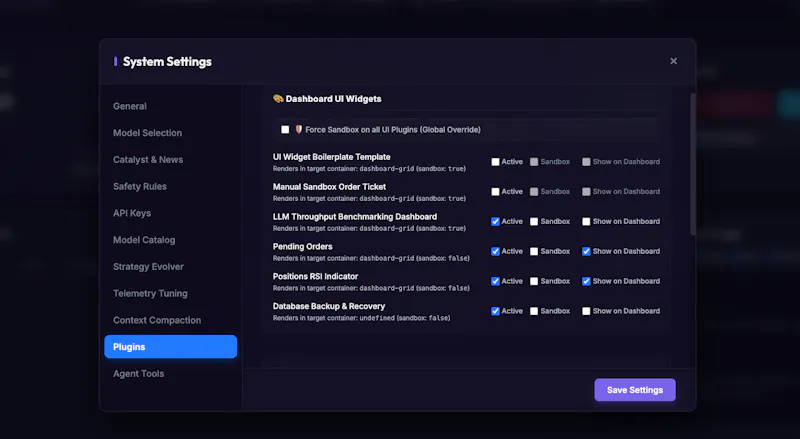
Task: Click the shield icon beside Force Sandbox
Action: point(298,130)
